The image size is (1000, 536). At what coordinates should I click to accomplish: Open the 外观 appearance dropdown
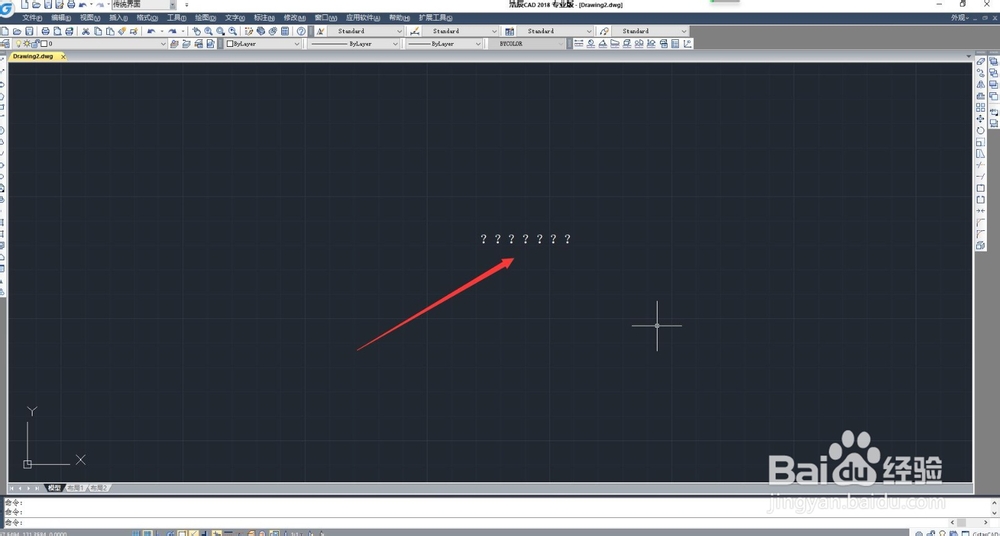click(959, 18)
